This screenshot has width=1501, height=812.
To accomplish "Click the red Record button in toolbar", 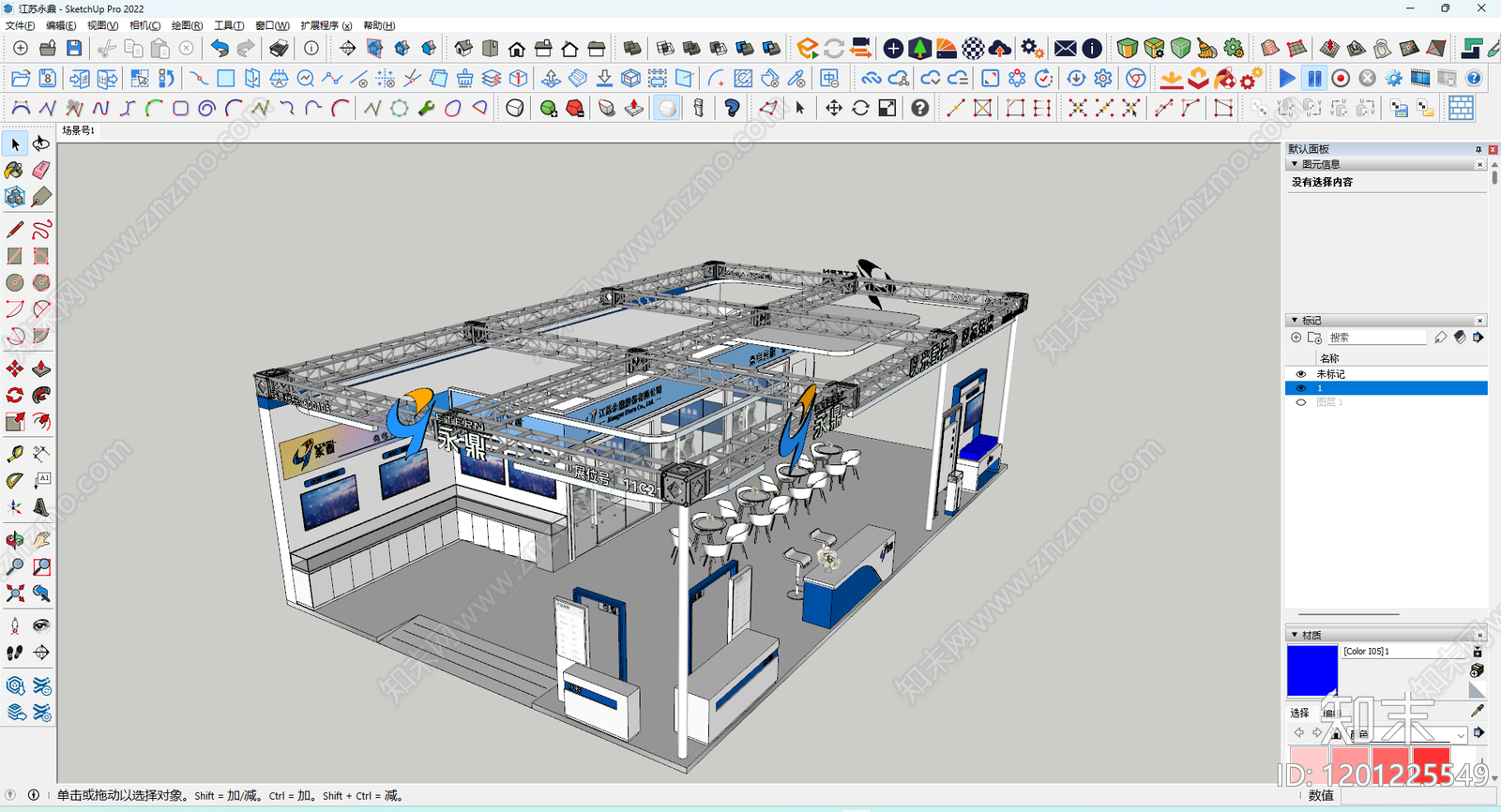I will point(1341,78).
